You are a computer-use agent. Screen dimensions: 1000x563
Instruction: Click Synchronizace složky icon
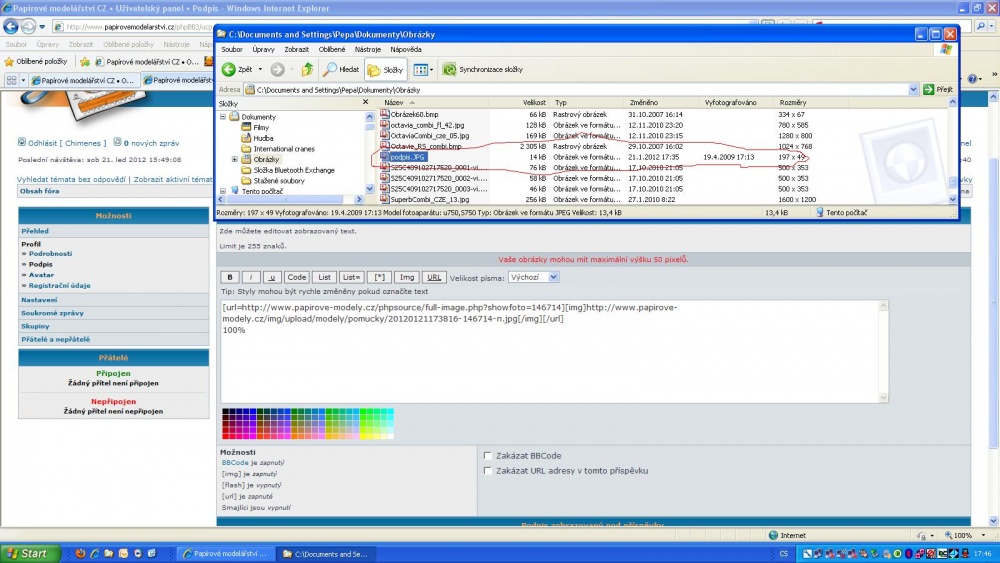450,69
